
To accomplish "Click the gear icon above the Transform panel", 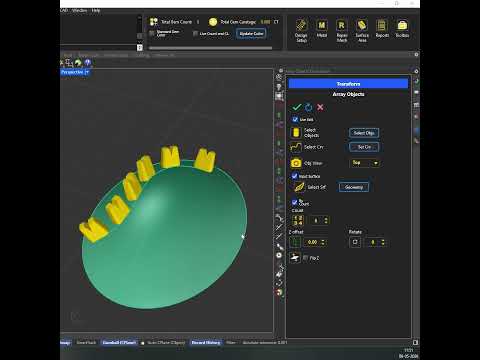I will [x=416, y=71].
